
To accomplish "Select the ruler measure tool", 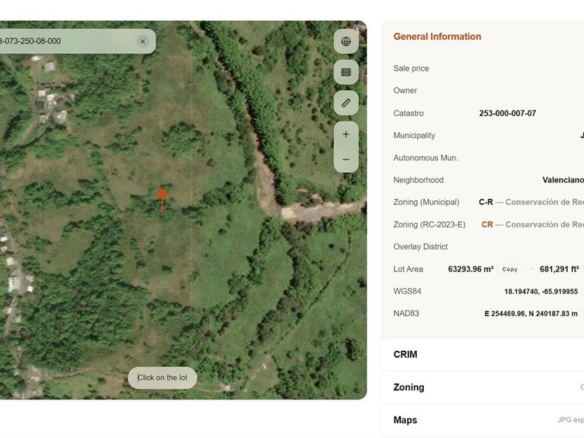I will [x=346, y=103].
